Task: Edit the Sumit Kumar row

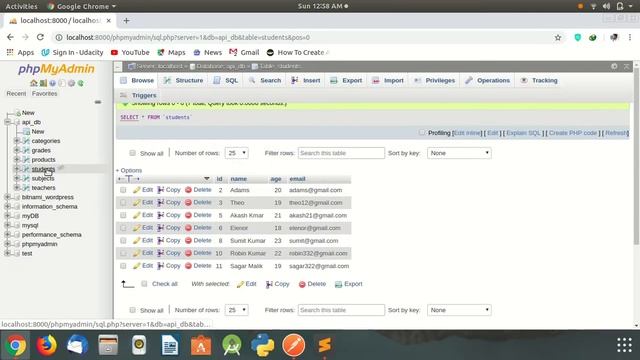Action: coord(143,240)
